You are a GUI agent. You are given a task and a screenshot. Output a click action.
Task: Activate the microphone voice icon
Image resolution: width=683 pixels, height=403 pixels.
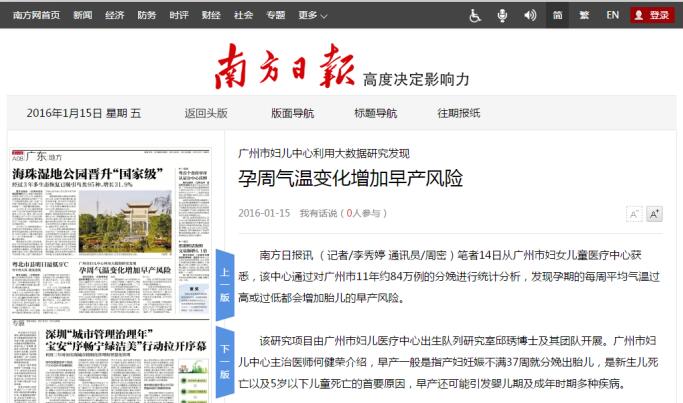(502, 16)
